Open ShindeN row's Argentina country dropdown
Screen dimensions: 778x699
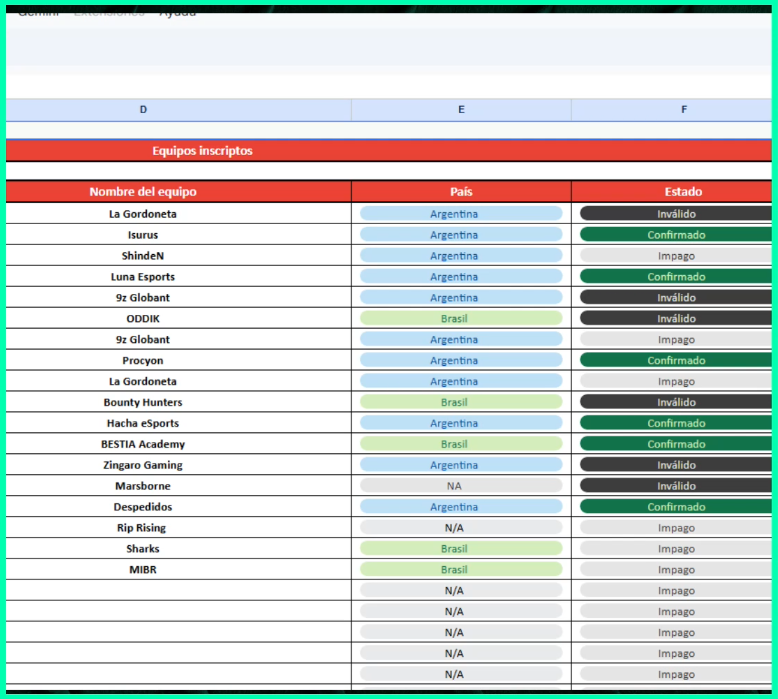click(461, 255)
